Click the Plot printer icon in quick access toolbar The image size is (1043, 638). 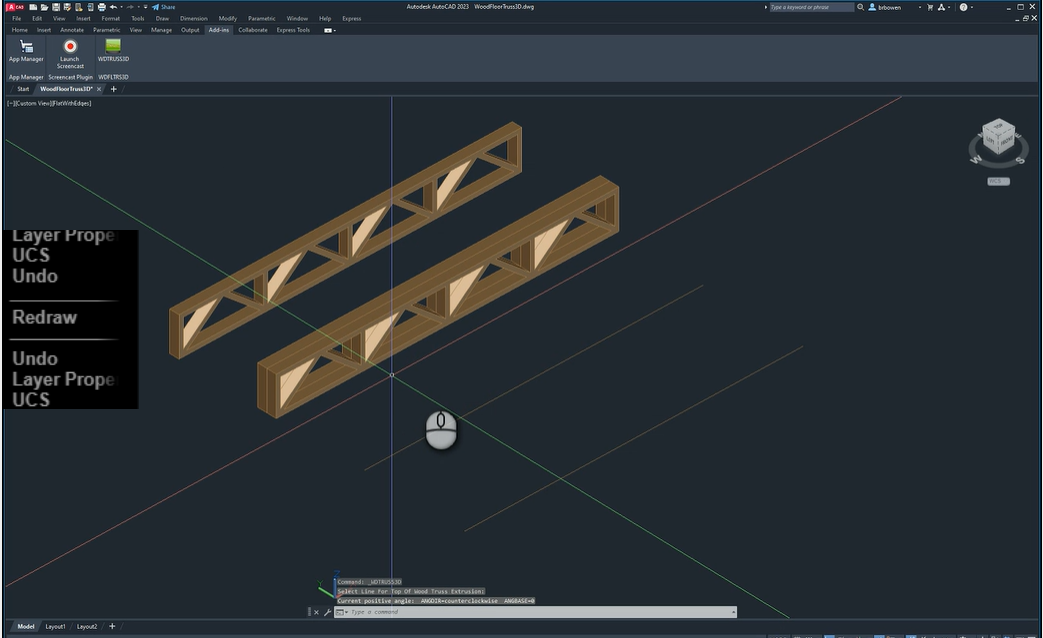(101, 7)
